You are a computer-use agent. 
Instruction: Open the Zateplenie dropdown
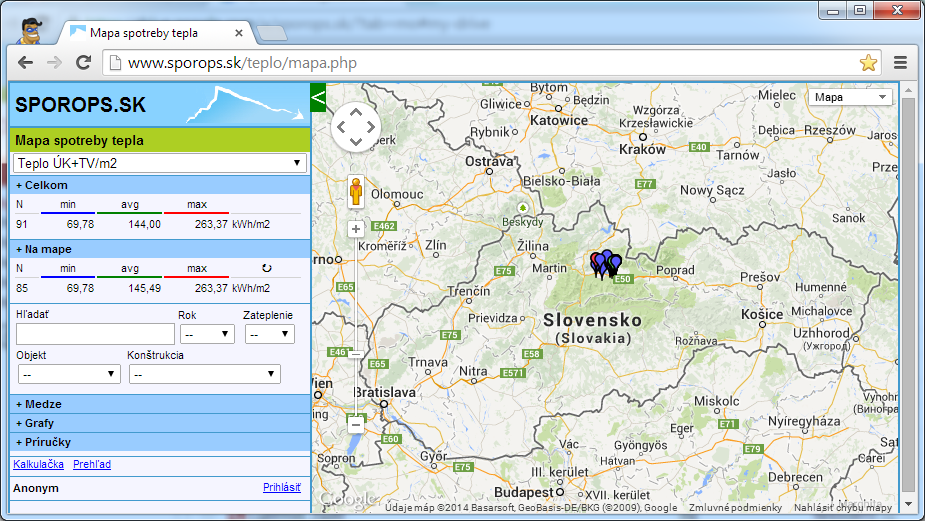pos(268,334)
